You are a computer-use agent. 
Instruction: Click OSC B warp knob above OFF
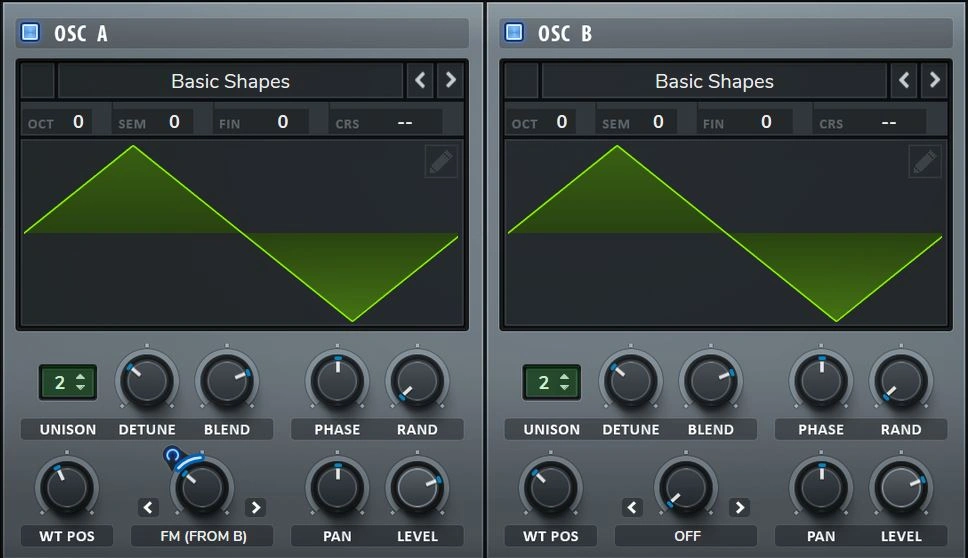[686, 488]
